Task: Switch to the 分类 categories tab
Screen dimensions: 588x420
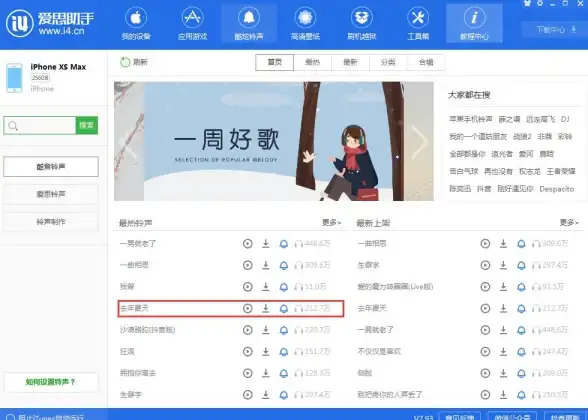Action: (x=388, y=62)
